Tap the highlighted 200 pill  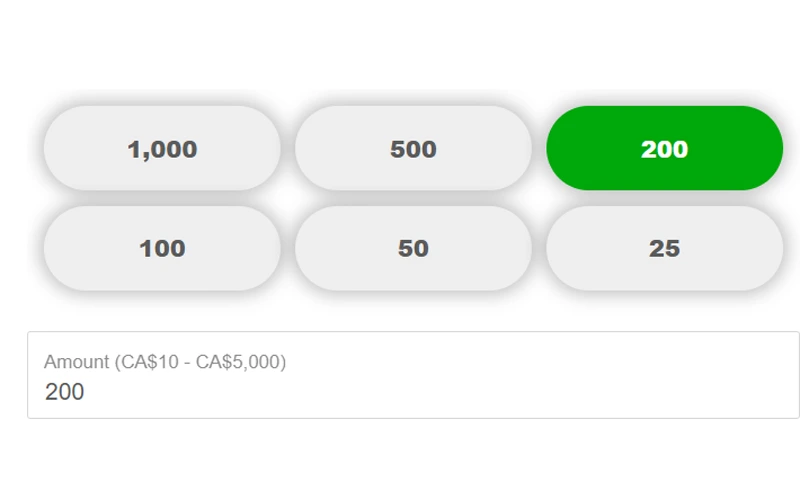tap(664, 148)
